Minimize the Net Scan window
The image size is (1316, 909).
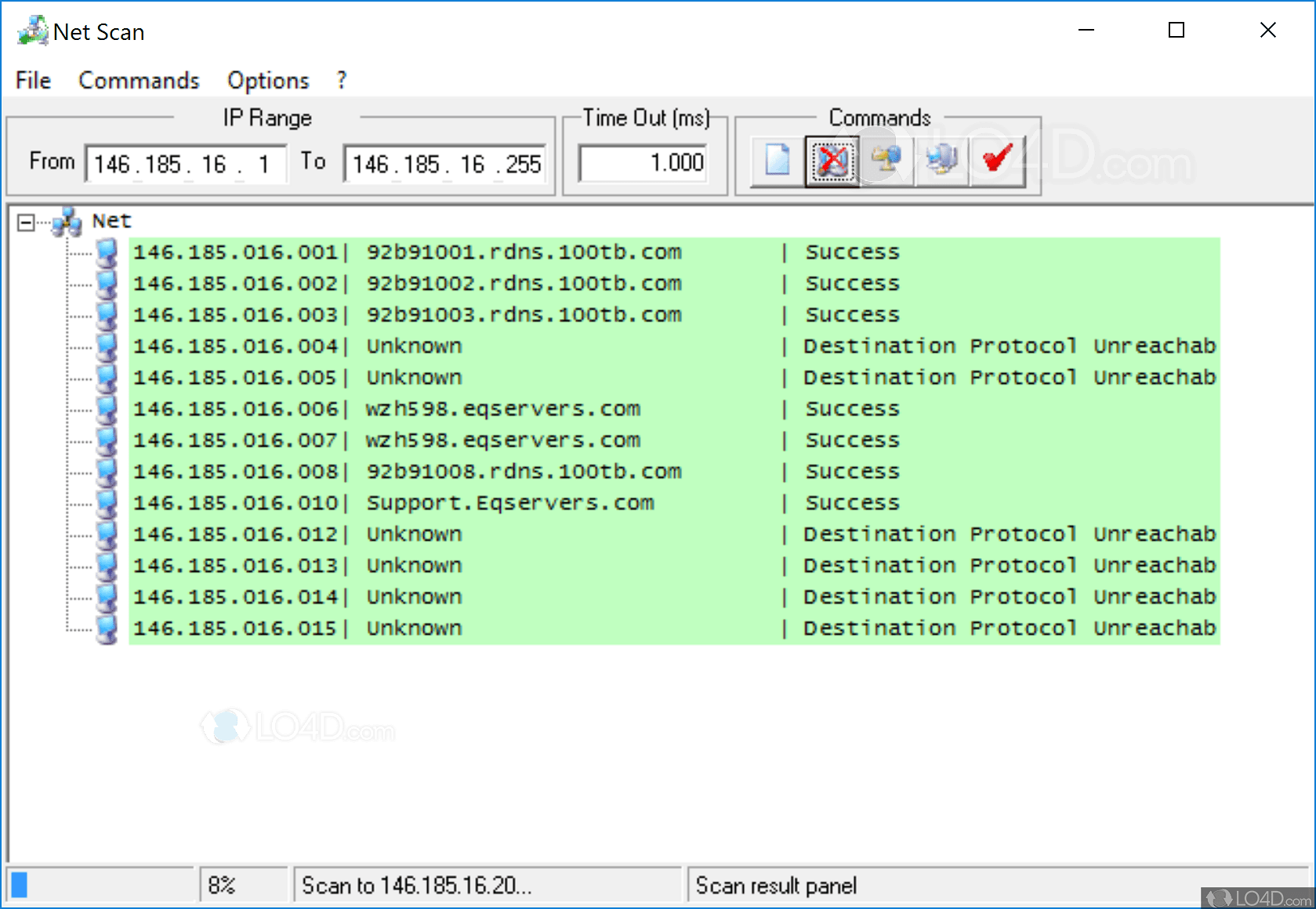coord(1086,31)
